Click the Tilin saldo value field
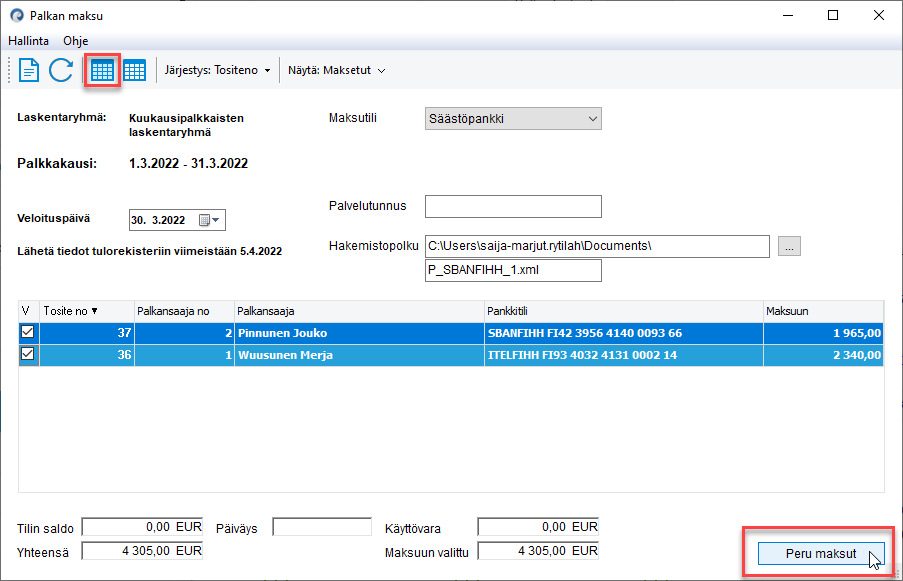 click(x=142, y=527)
